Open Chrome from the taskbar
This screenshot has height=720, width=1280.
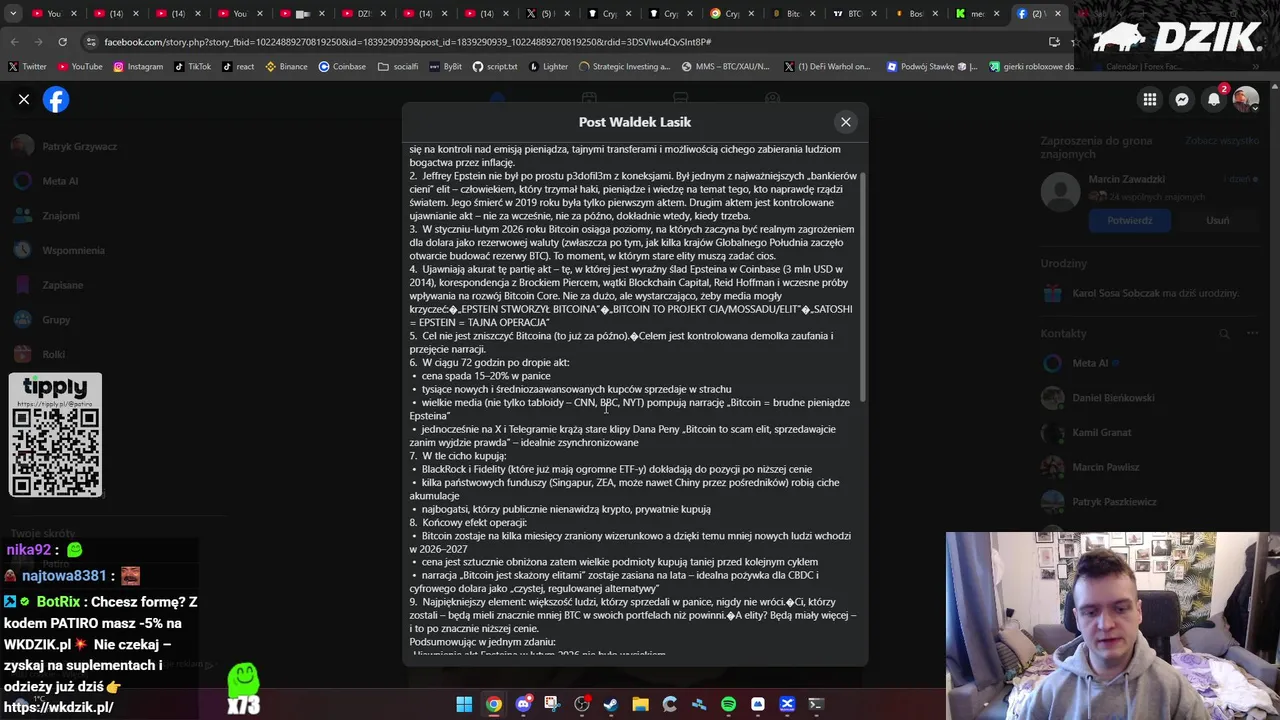[x=494, y=704]
